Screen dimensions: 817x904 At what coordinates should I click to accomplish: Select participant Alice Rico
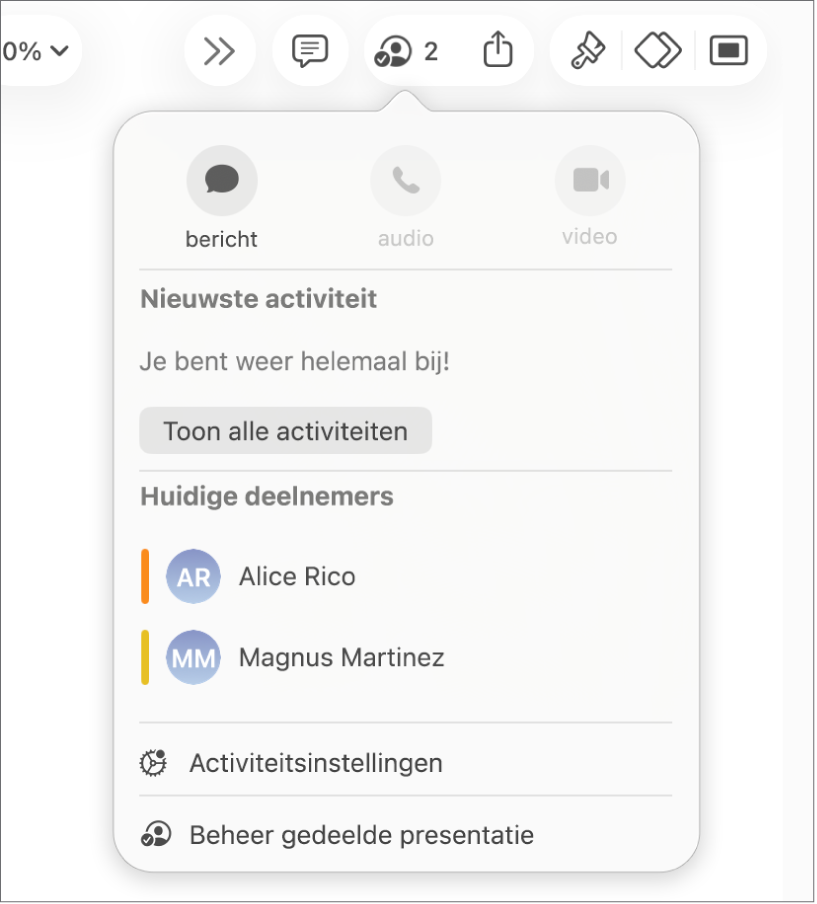(406, 577)
